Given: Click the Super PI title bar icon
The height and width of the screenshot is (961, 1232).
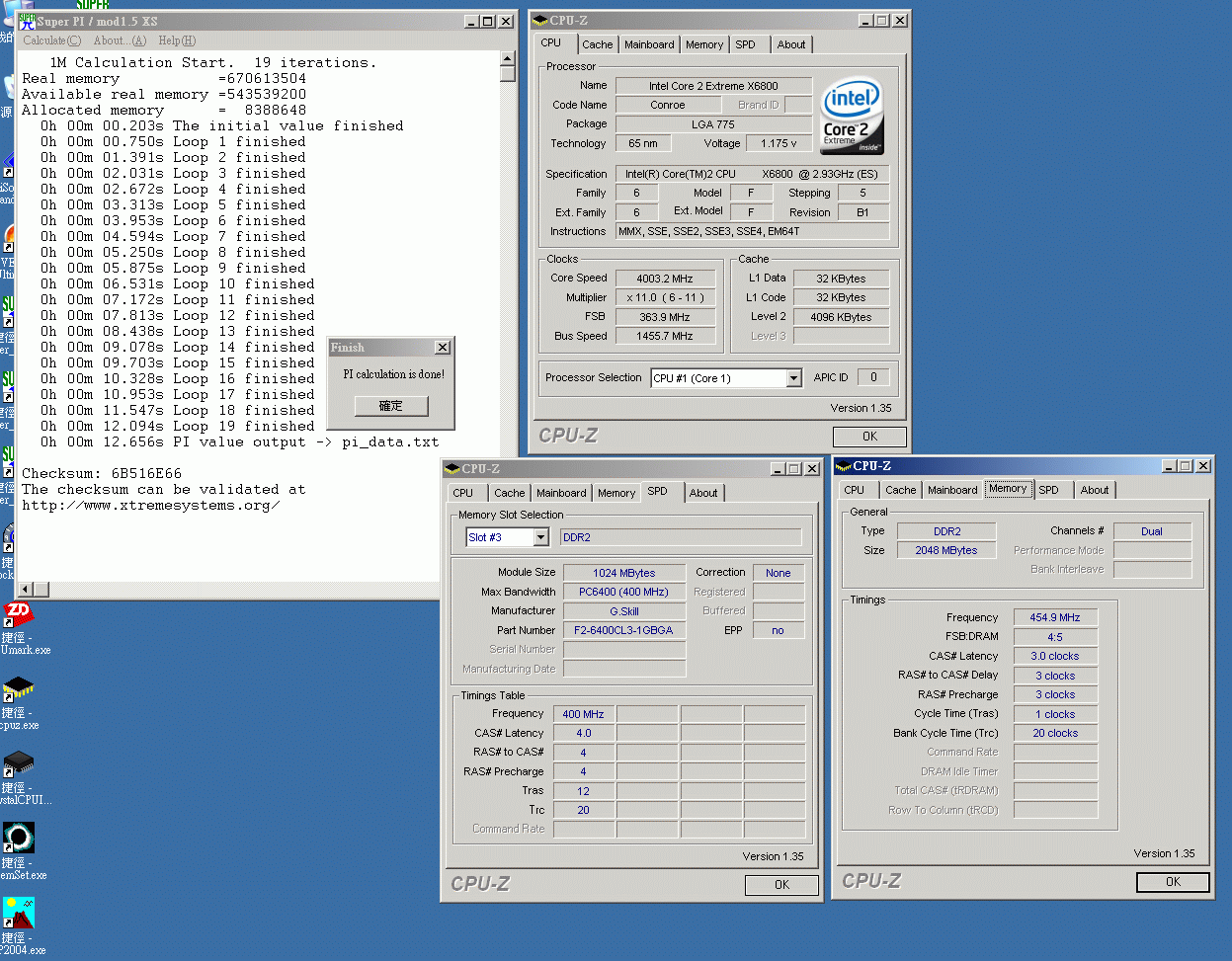Looking at the screenshot, I should tap(28, 21).
